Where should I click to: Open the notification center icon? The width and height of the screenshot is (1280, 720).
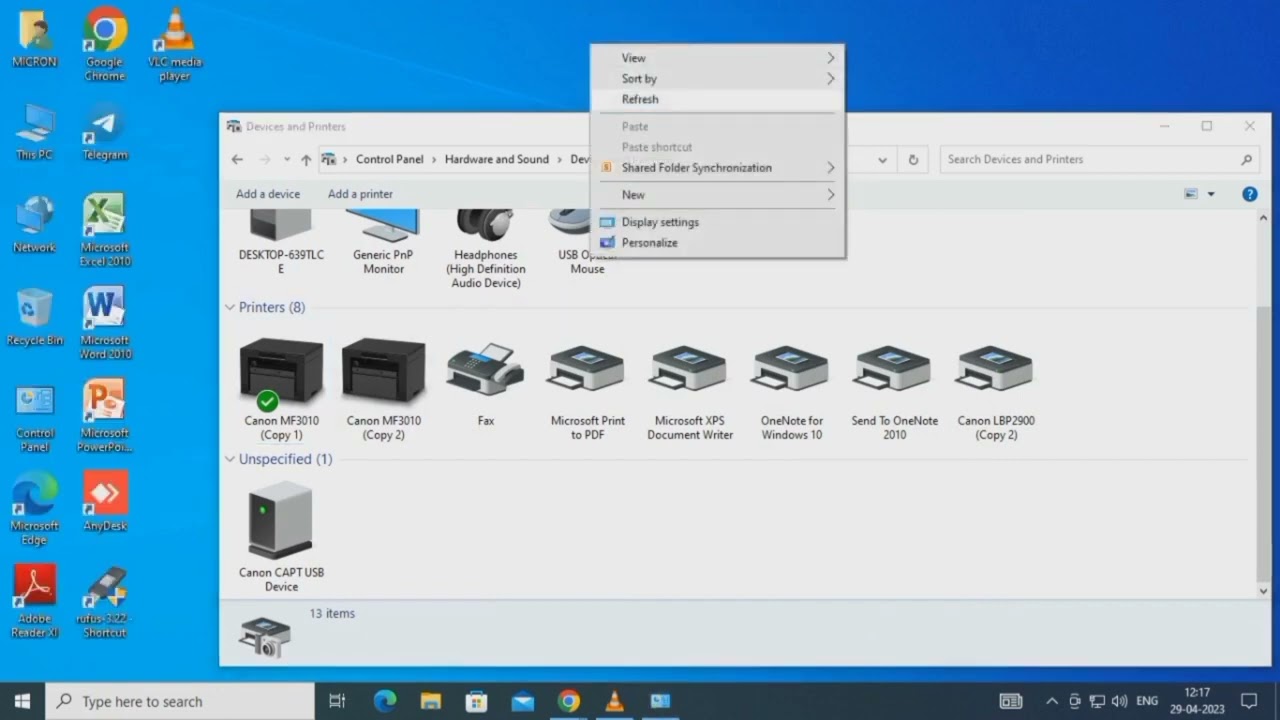(x=1249, y=701)
